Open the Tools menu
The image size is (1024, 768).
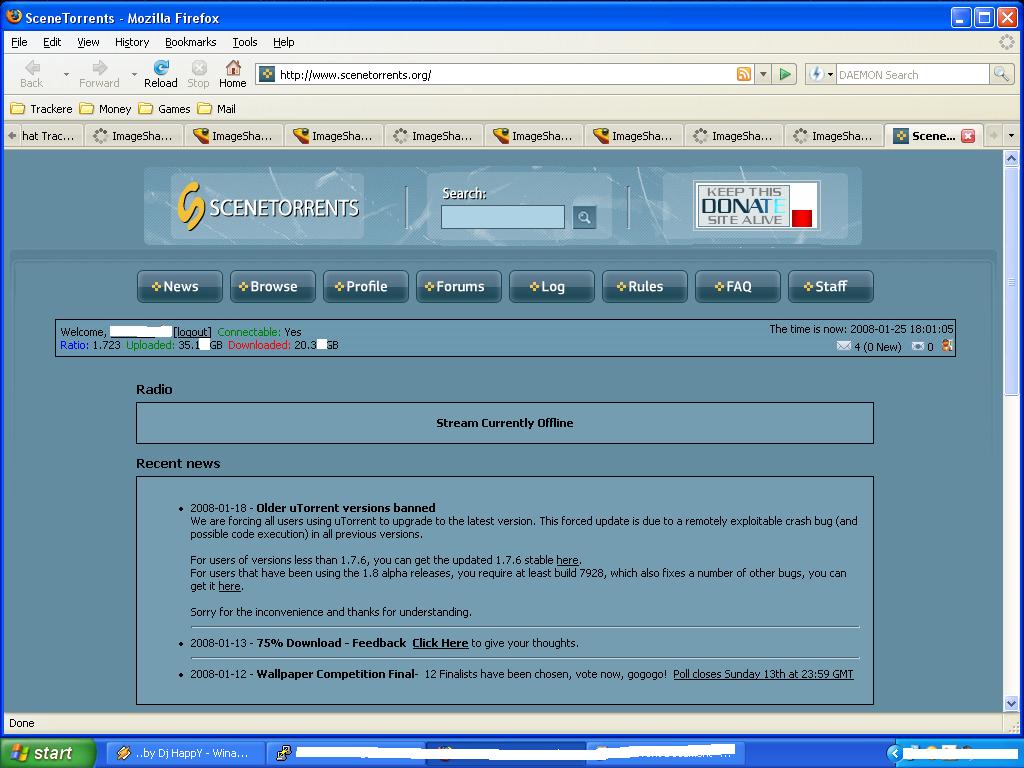[x=245, y=42]
